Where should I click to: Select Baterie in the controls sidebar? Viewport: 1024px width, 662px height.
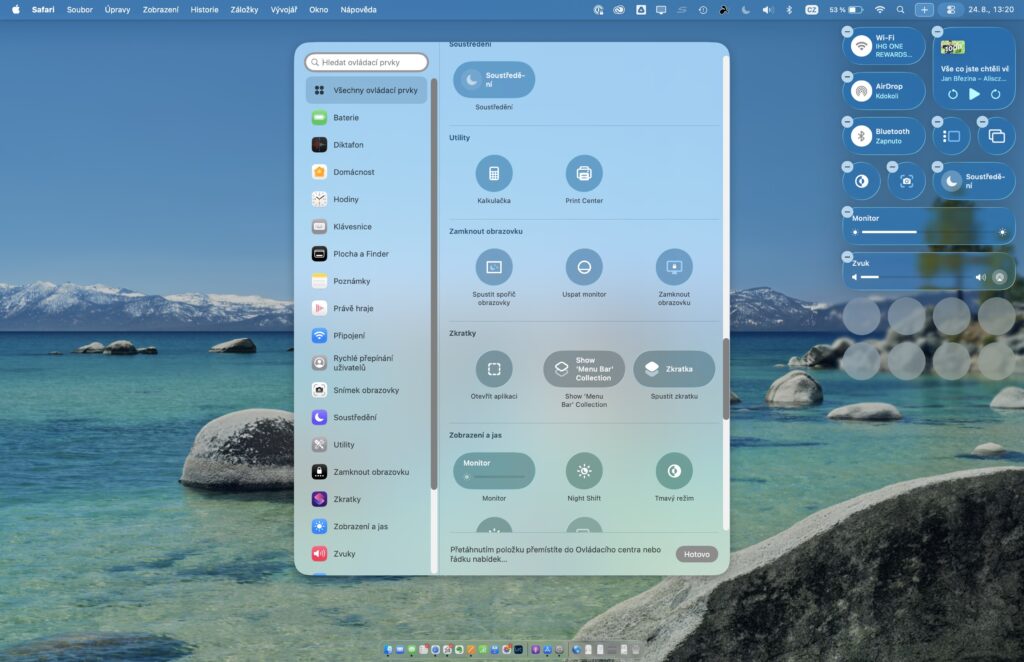coord(366,118)
